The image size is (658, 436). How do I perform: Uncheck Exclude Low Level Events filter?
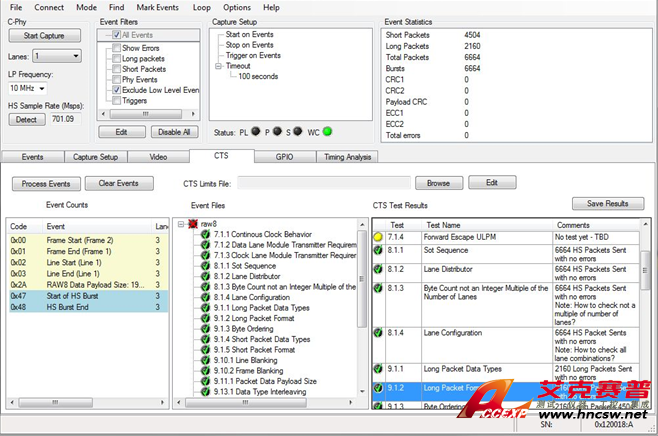[x=115, y=90]
